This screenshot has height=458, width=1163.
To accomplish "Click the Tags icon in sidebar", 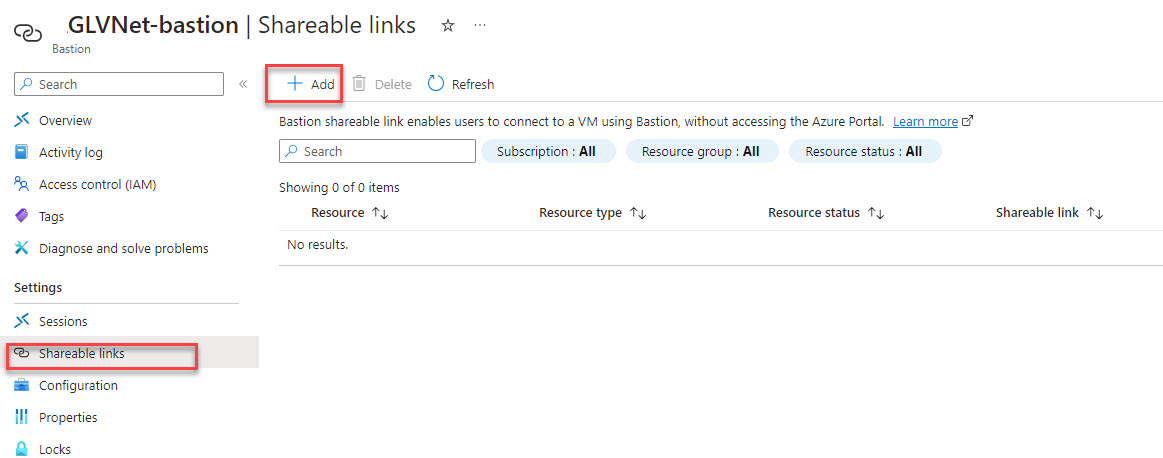I will 22,216.
